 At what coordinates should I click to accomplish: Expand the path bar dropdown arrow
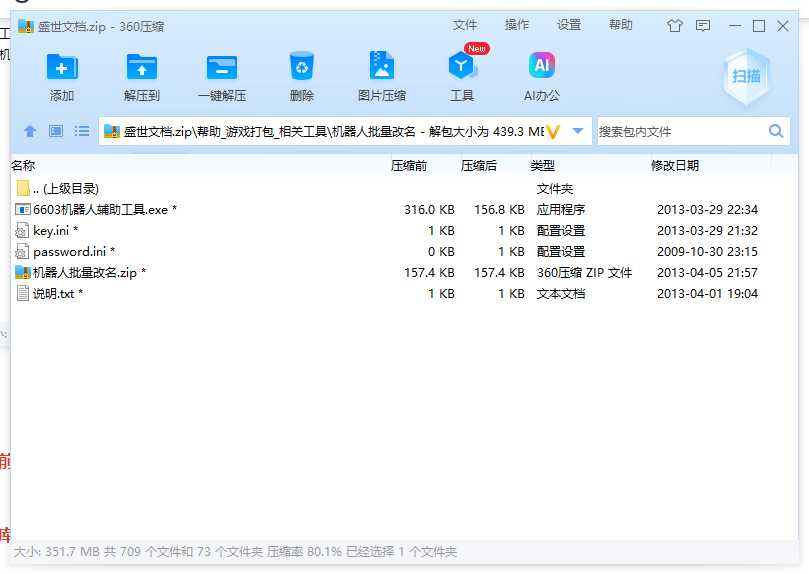578,131
